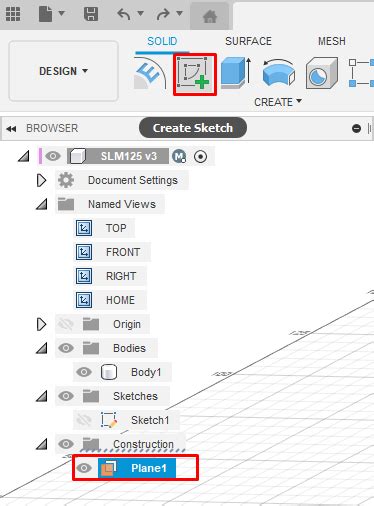
Task: Click the Create Sketch tool icon
Action: point(195,74)
